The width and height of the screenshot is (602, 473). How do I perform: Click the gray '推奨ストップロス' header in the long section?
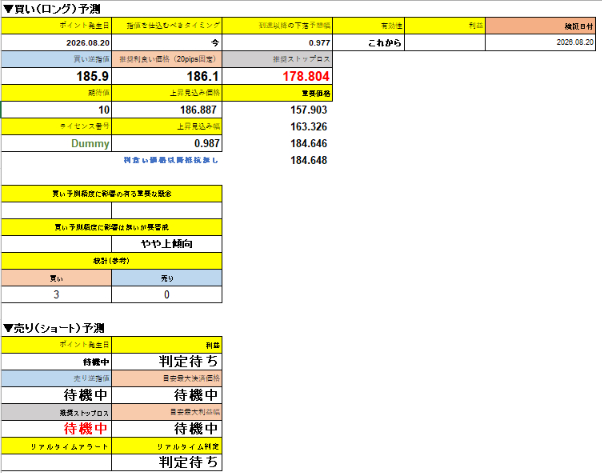277,59
